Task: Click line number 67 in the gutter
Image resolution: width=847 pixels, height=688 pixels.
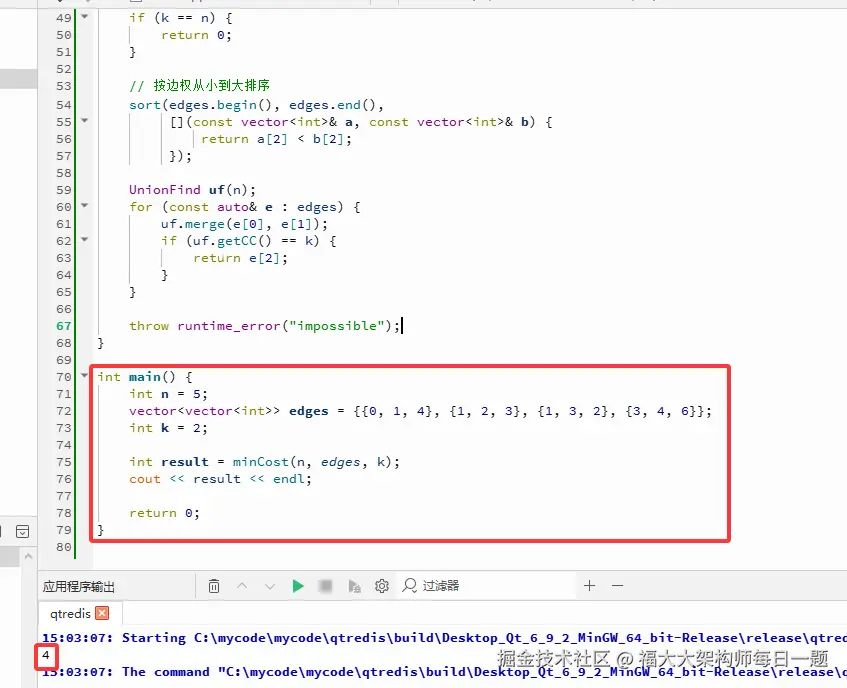Action: 64,326
